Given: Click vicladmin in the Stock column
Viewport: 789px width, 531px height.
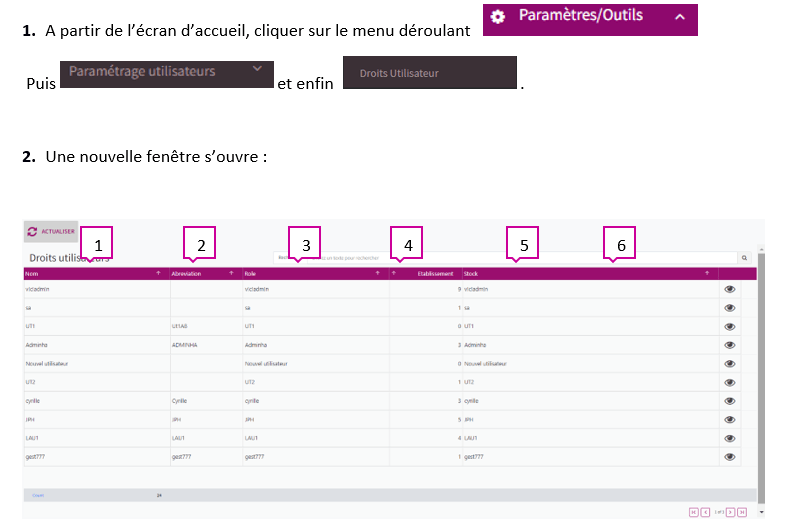Looking at the screenshot, I should point(476,289).
